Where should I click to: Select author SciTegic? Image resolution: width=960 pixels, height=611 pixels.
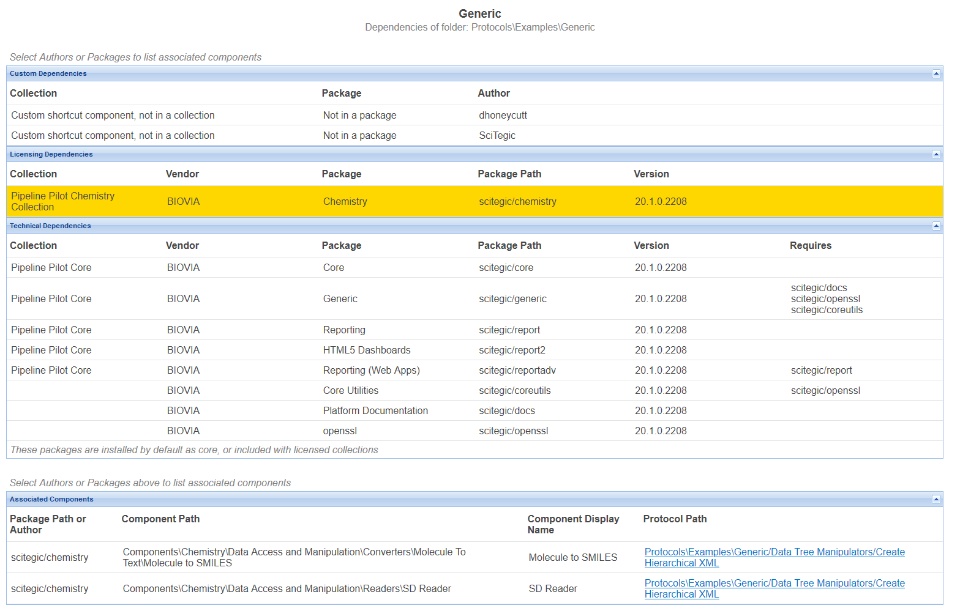(497, 135)
